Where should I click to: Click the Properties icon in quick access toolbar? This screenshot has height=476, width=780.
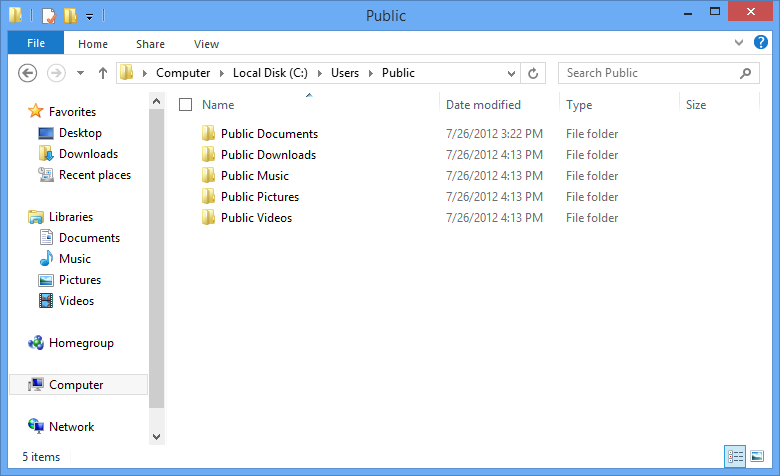49,16
